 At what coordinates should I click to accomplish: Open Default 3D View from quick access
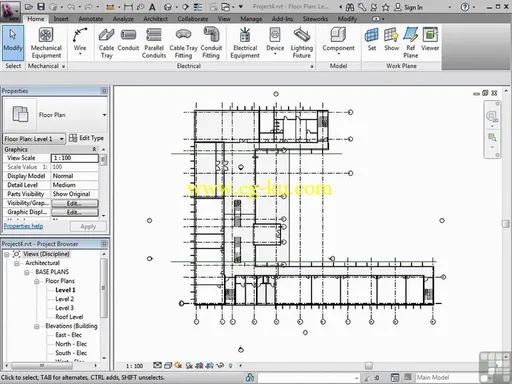point(168,7)
